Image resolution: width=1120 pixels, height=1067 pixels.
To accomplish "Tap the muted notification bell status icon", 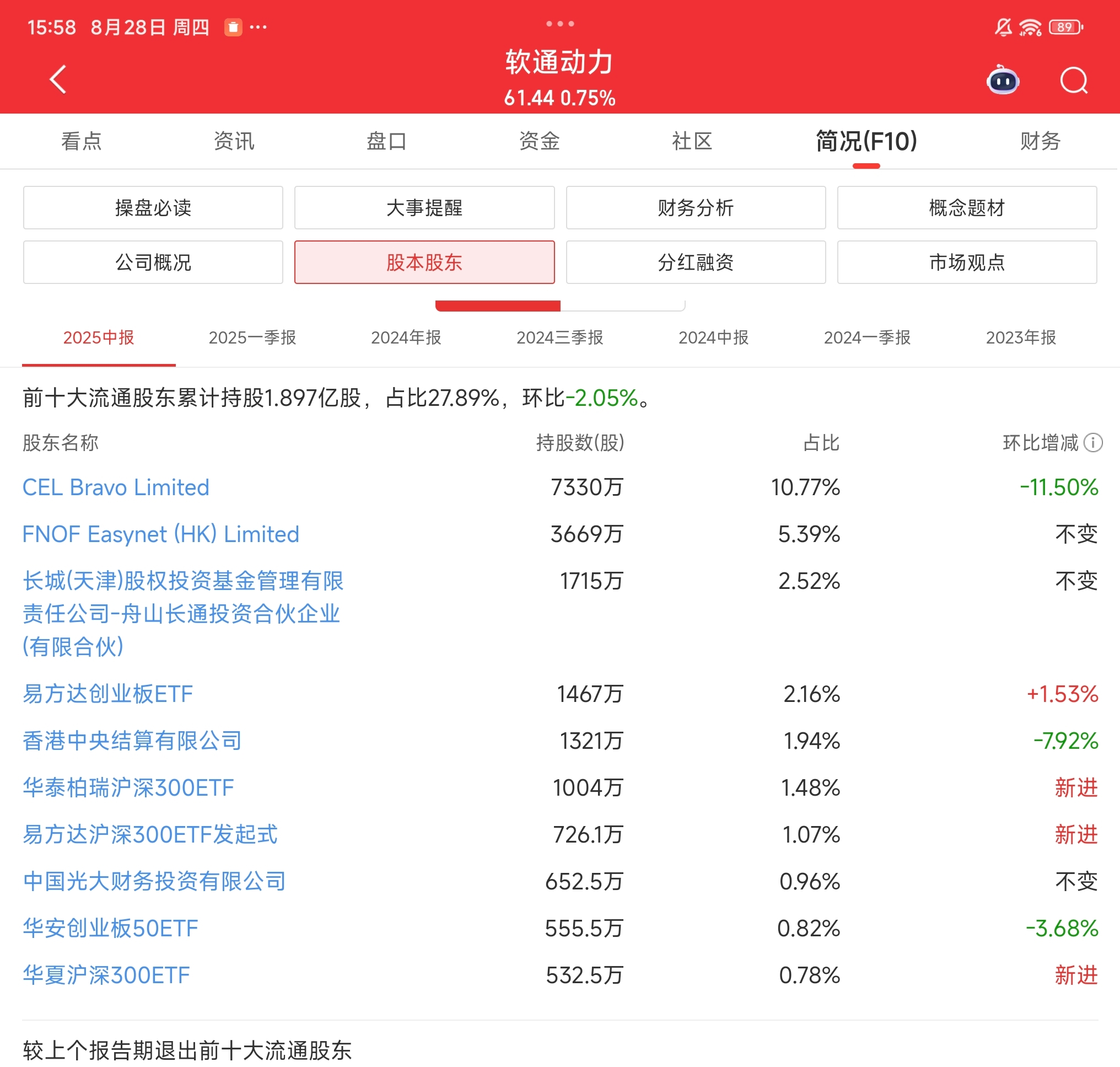I will [1004, 26].
